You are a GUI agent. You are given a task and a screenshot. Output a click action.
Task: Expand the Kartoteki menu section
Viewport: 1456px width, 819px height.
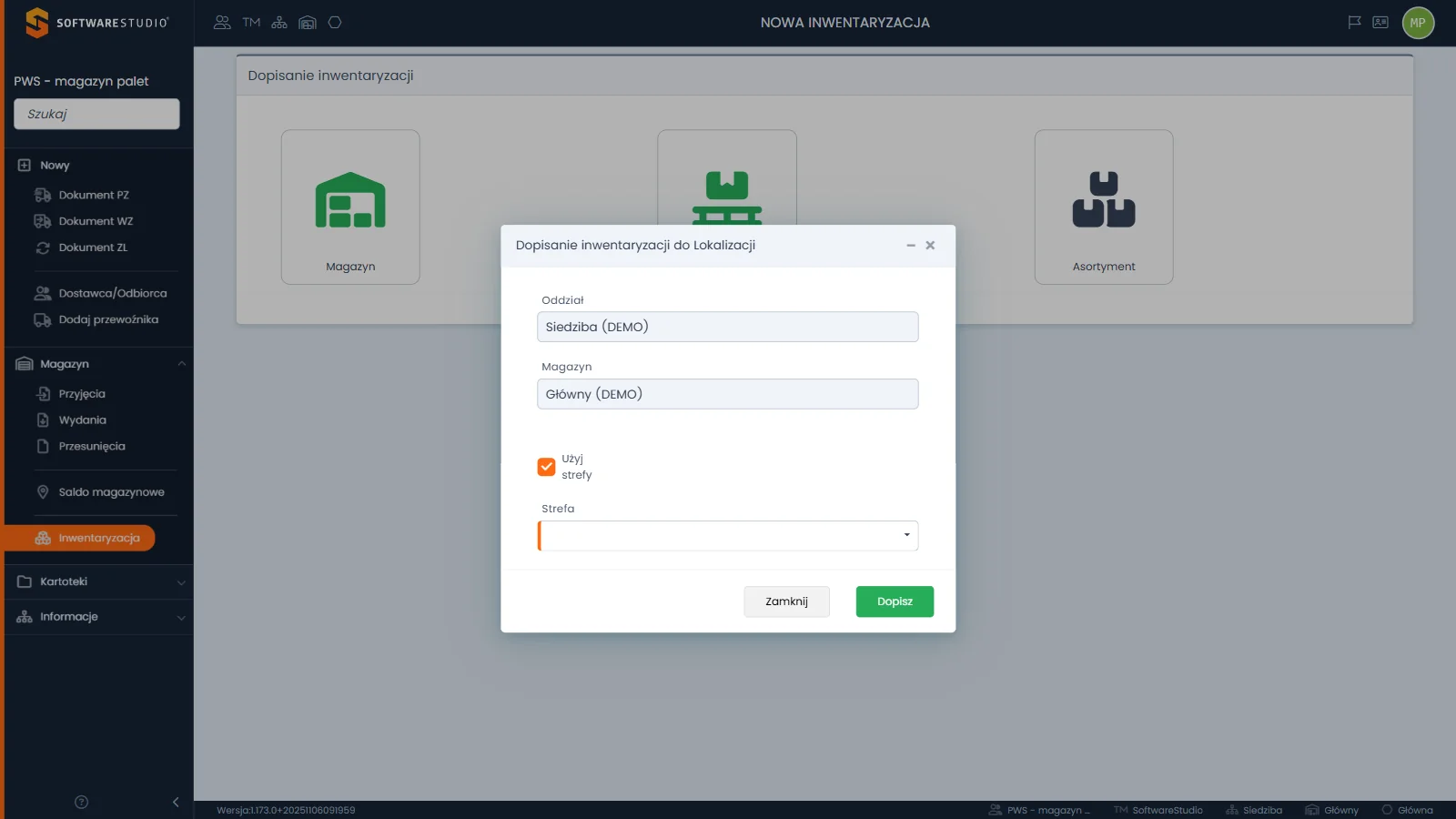(x=100, y=581)
